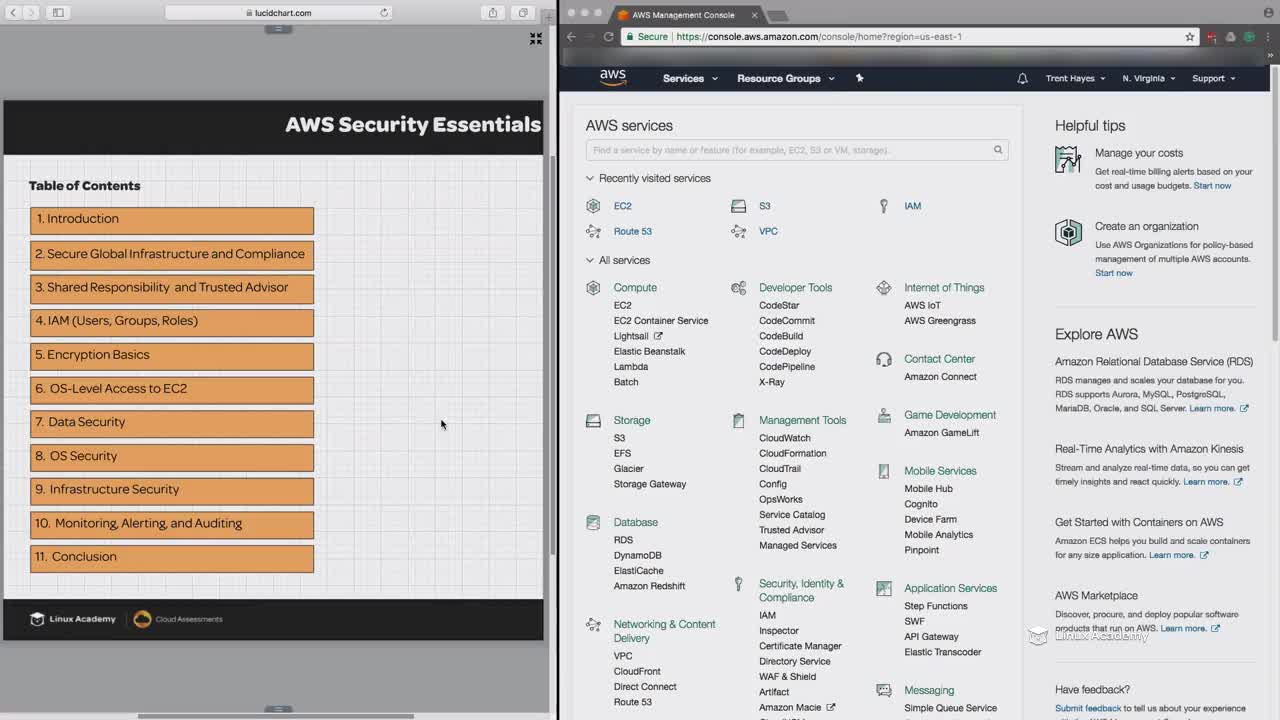The height and width of the screenshot is (720, 1280).
Task: Click the Mobile Services category icon
Action: pos(883,471)
